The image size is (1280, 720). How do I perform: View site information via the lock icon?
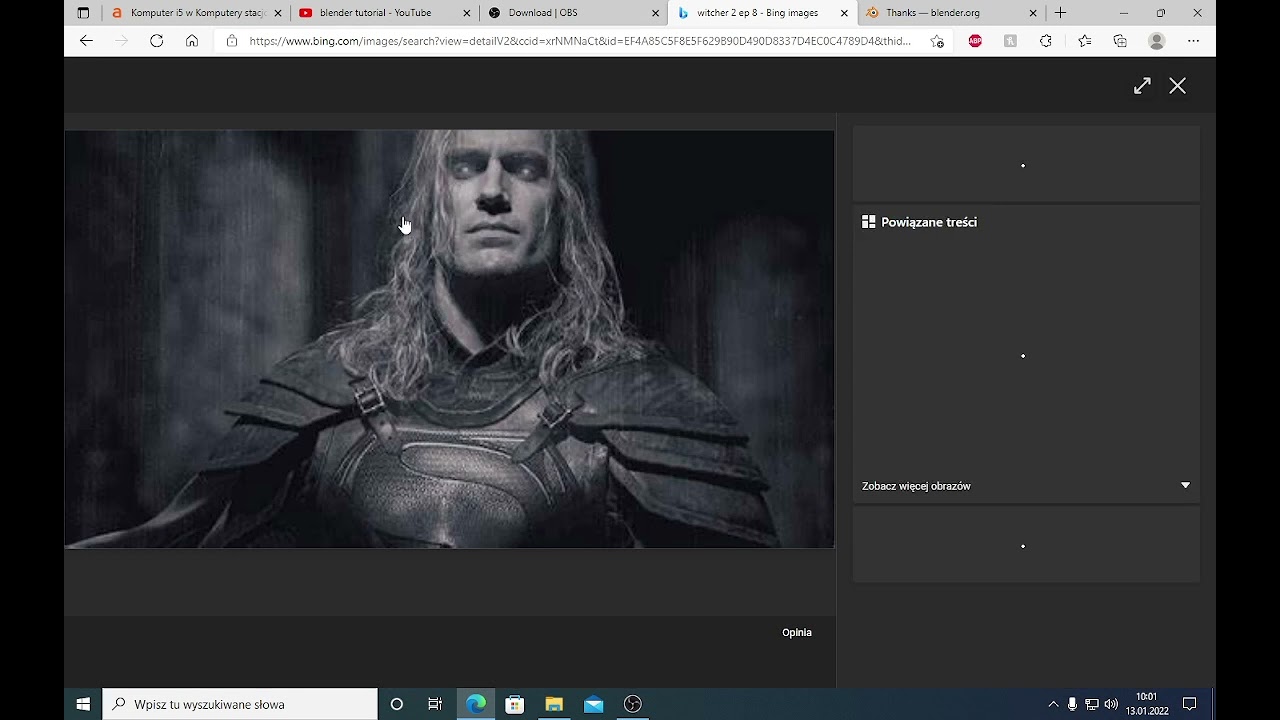[232, 41]
